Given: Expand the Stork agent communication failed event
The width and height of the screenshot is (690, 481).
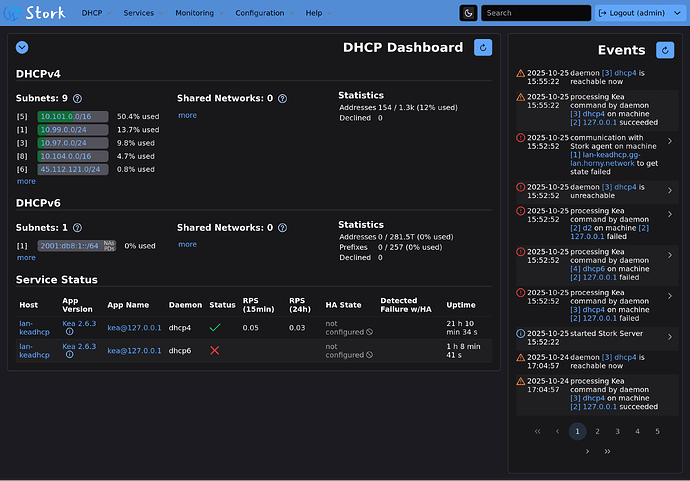Looking at the screenshot, I should [x=670, y=141].
